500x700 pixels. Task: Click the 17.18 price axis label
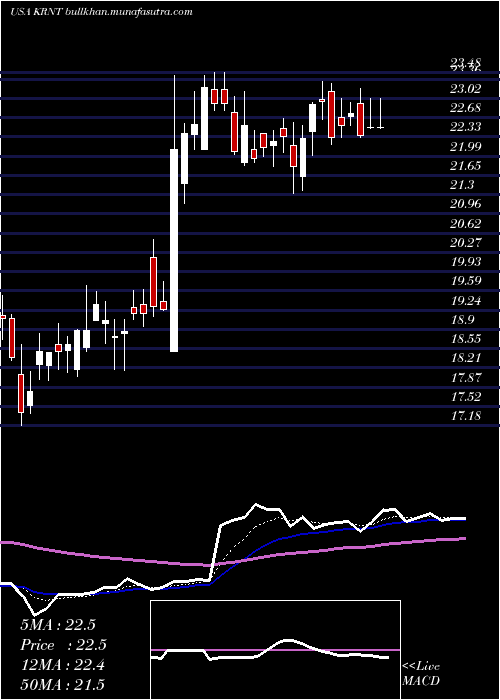(465, 416)
